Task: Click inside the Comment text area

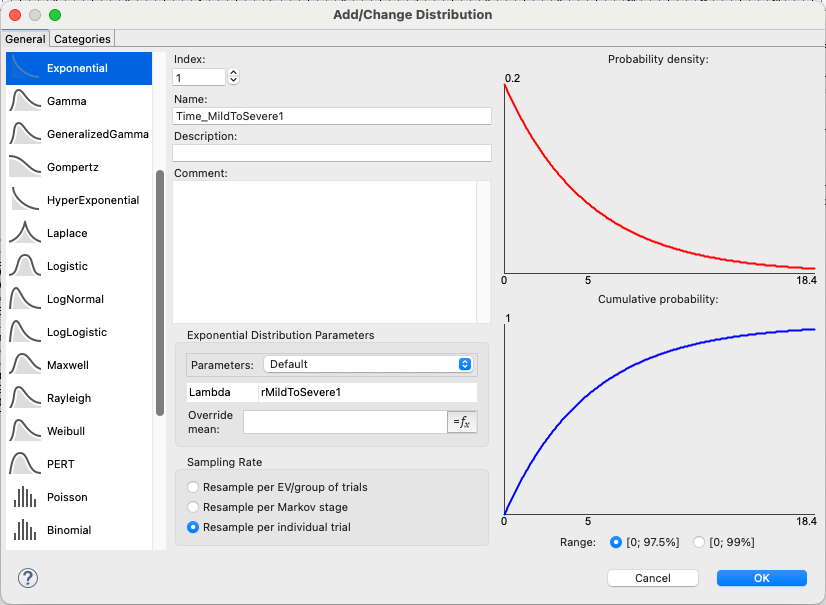Action: click(x=324, y=252)
